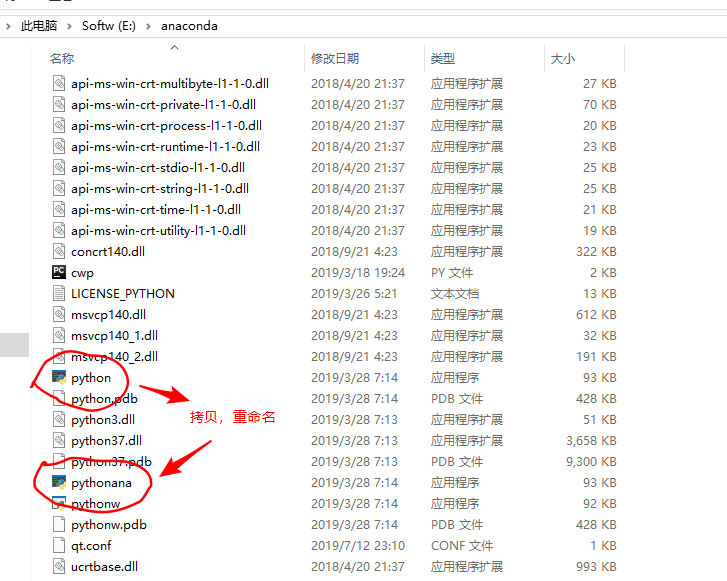Sort files by 名称 column header
Screen dimensions: 727x581
62,58
